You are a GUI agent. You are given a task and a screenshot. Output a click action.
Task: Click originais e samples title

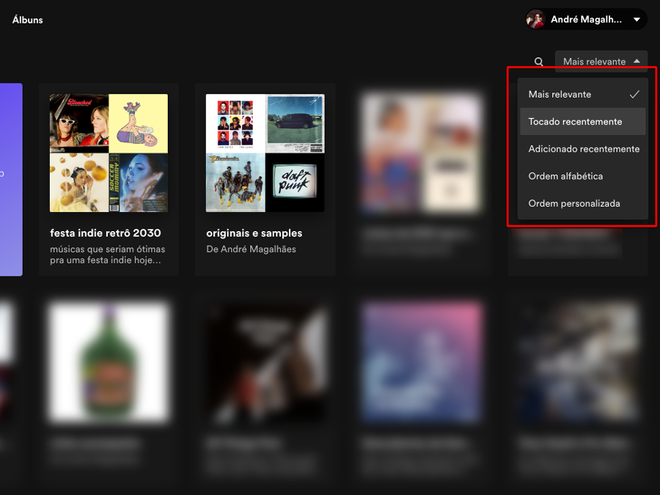pyautogui.click(x=254, y=233)
